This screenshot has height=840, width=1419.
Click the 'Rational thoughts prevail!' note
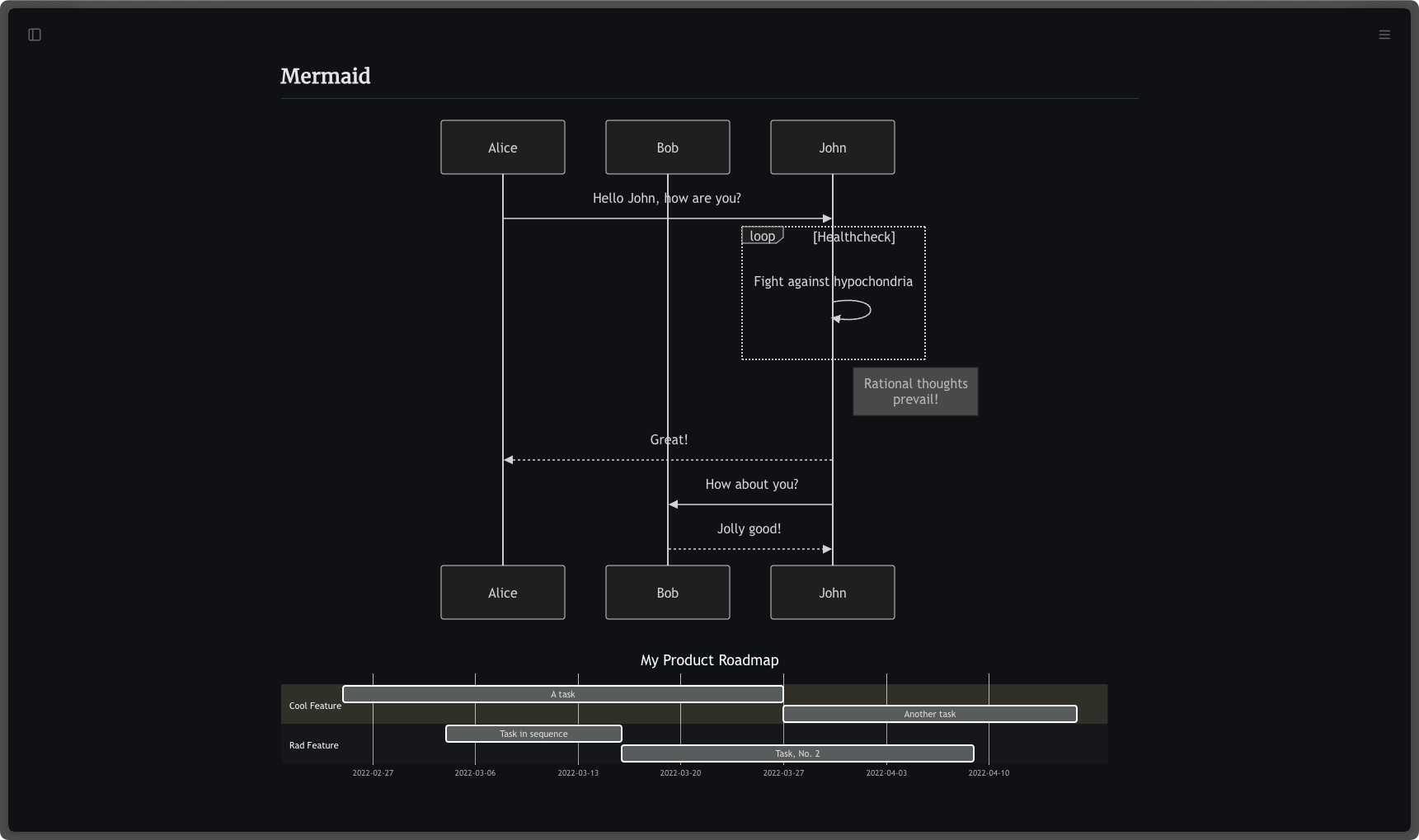tap(915, 392)
